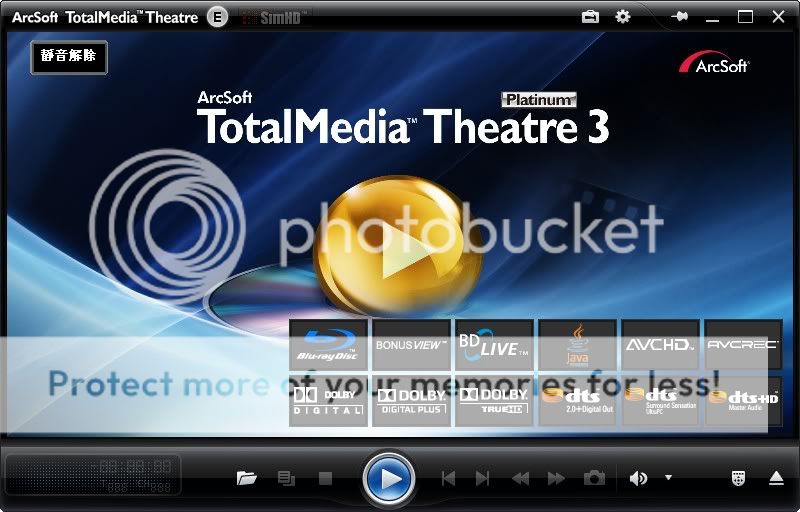Screen dimensions: 800x512
Task: Click the BD Live logo tile
Action: [x=494, y=345]
